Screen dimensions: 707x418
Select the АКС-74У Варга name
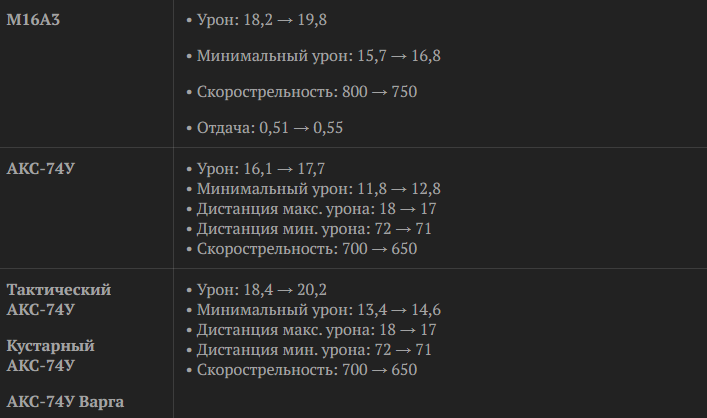(65, 401)
